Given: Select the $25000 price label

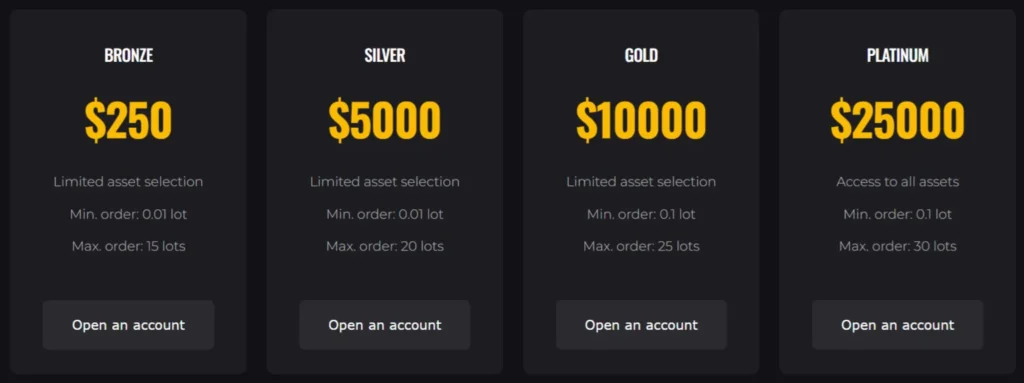Looking at the screenshot, I should pyautogui.click(x=897, y=120).
